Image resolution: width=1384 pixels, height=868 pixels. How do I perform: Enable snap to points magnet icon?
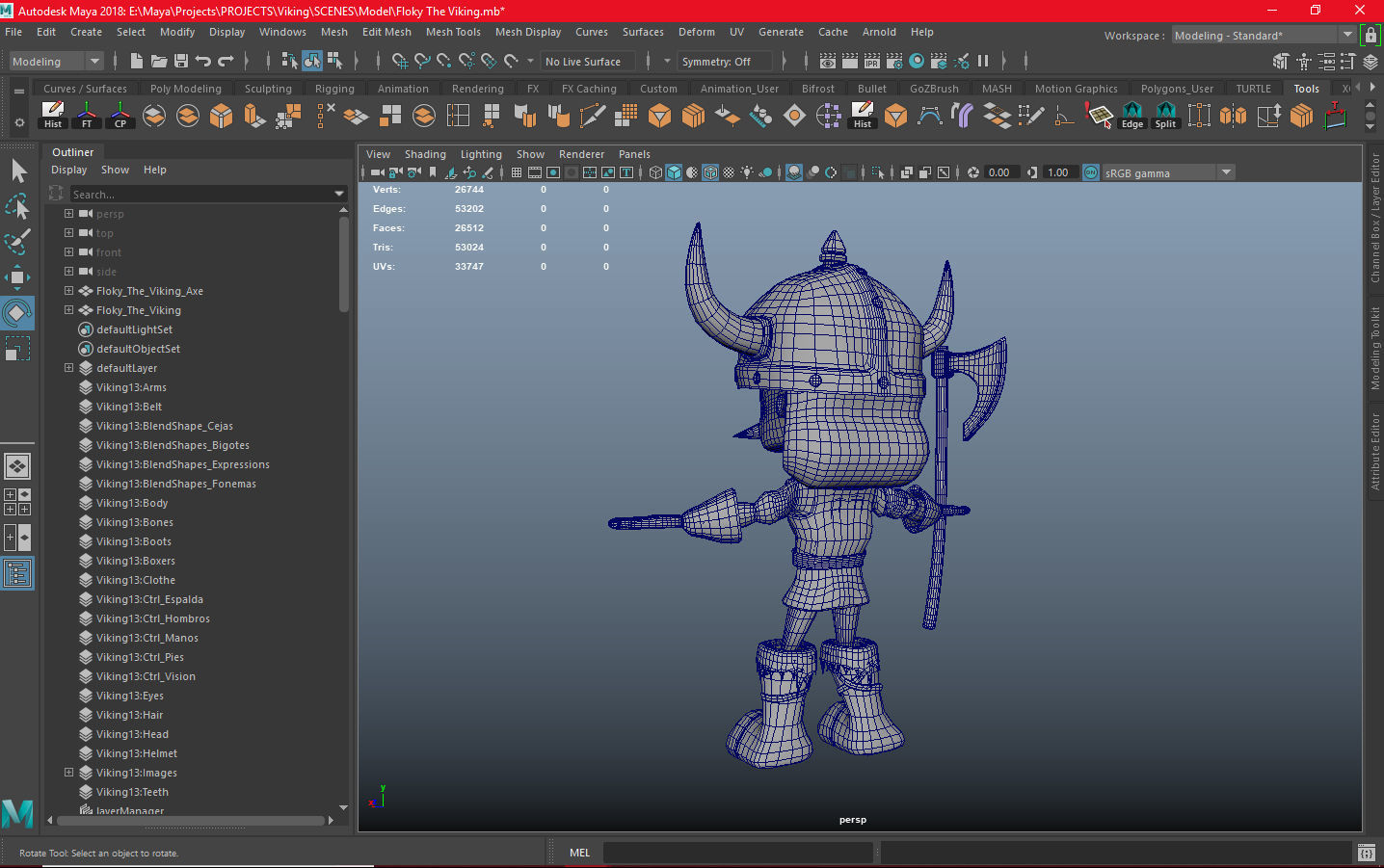[444, 61]
